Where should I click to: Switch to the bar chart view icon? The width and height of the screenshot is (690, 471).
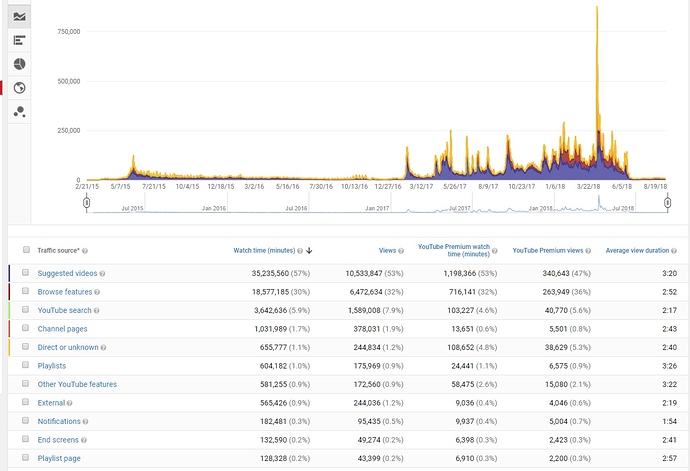[x=19, y=40]
